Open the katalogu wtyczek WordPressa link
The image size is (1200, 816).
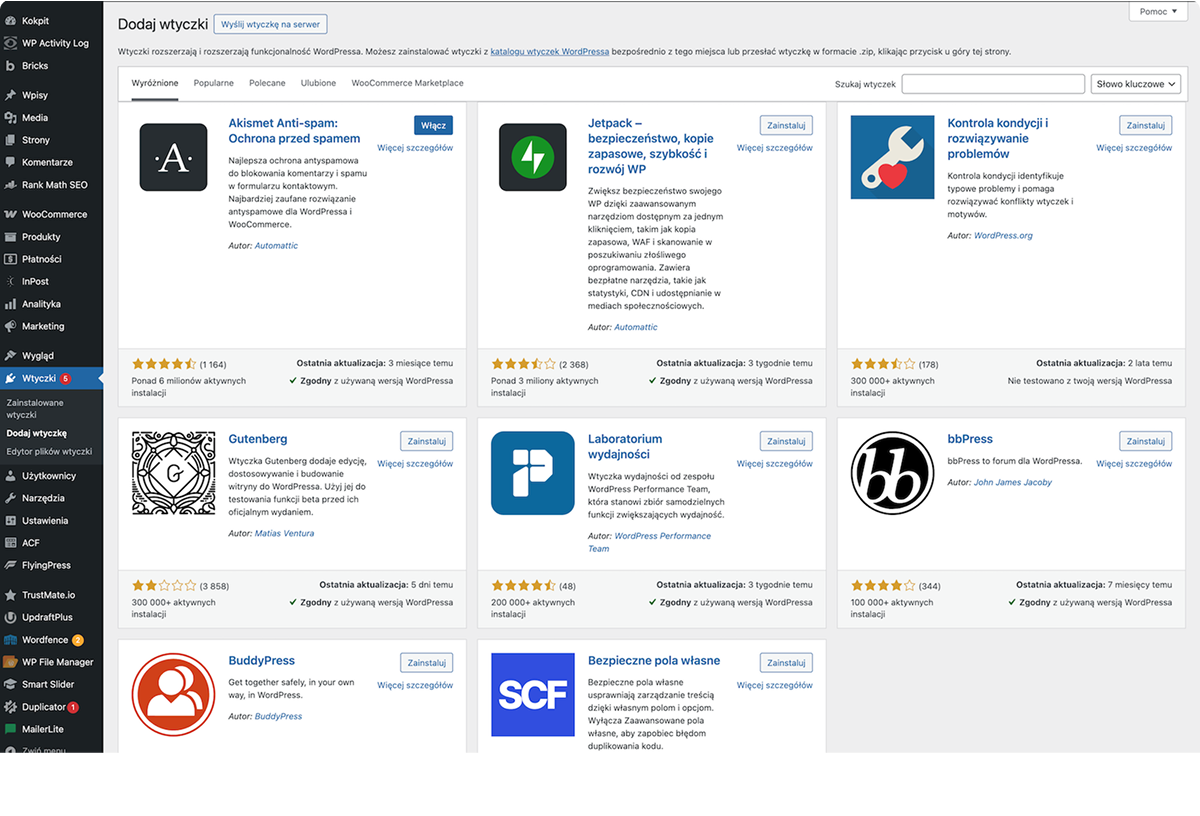point(549,51)
